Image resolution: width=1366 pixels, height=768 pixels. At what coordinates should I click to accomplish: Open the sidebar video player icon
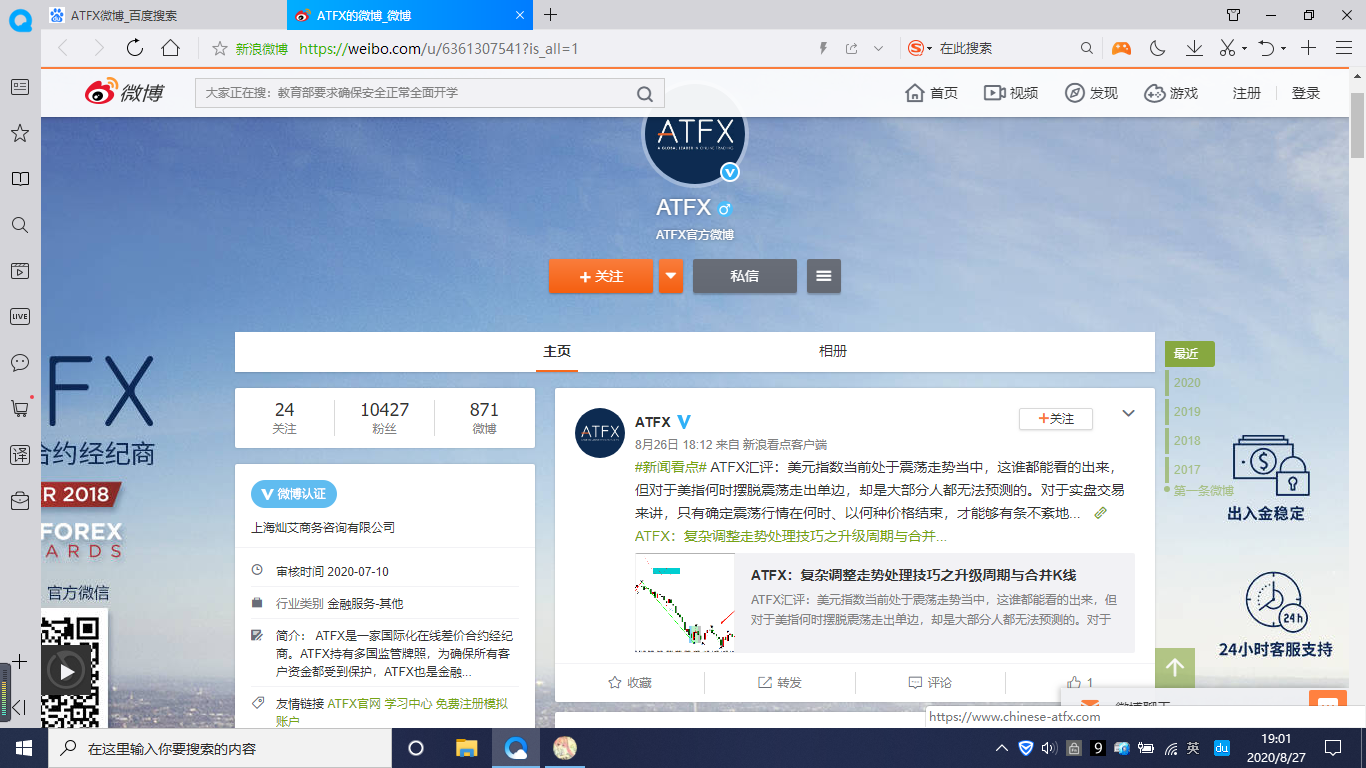coord(19,271)
